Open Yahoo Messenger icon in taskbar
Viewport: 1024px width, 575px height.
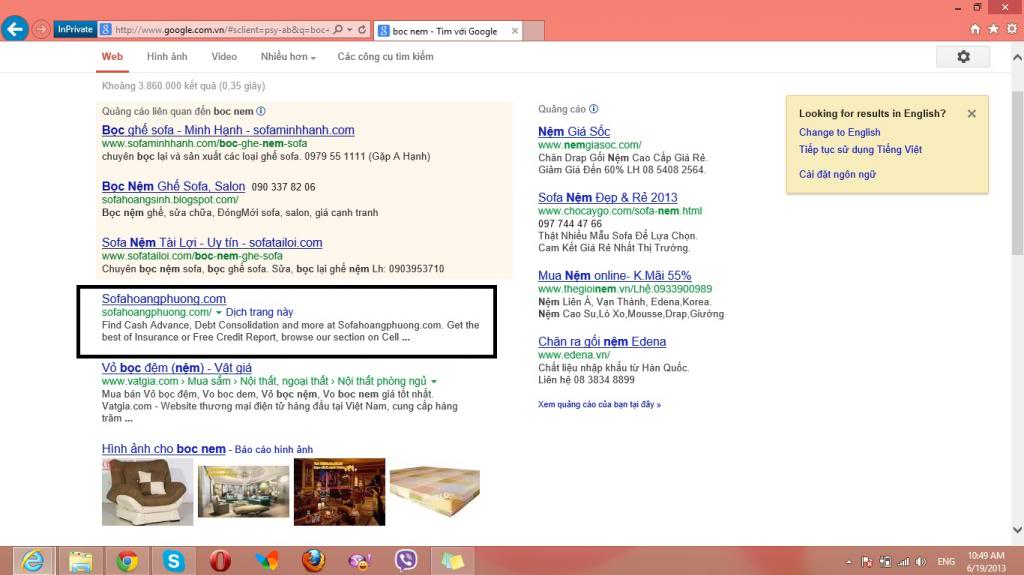pyautogui.click(x=359, y=561)
